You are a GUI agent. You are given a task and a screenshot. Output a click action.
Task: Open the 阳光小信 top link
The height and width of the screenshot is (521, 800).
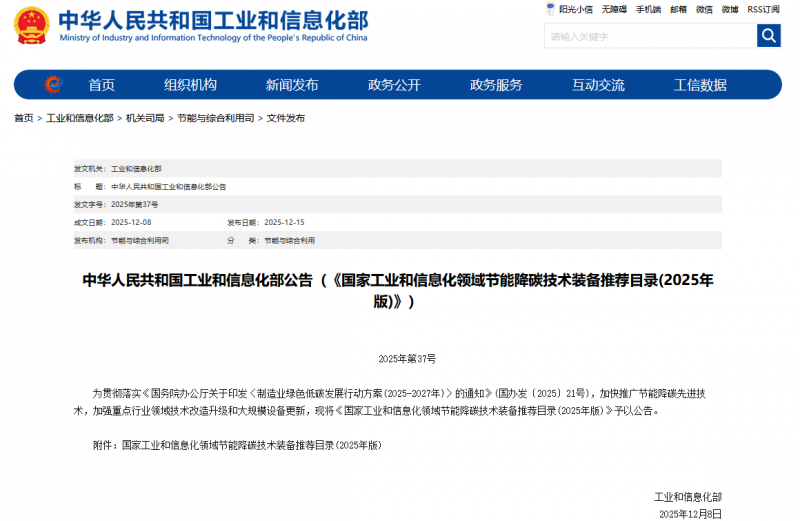click(x=576, y=9)
